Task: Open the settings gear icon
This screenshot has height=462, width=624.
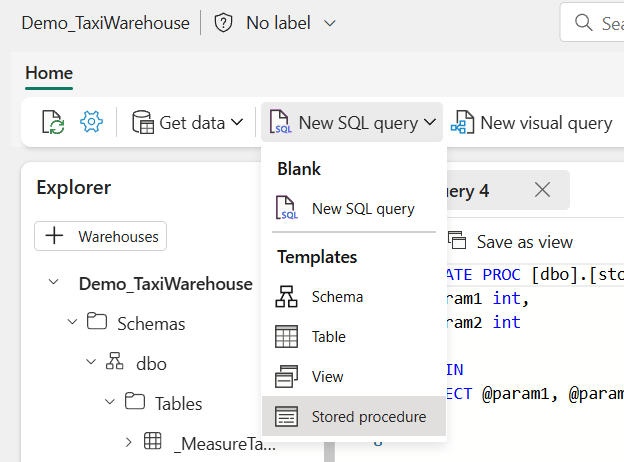Action: [x=91, y=123]
